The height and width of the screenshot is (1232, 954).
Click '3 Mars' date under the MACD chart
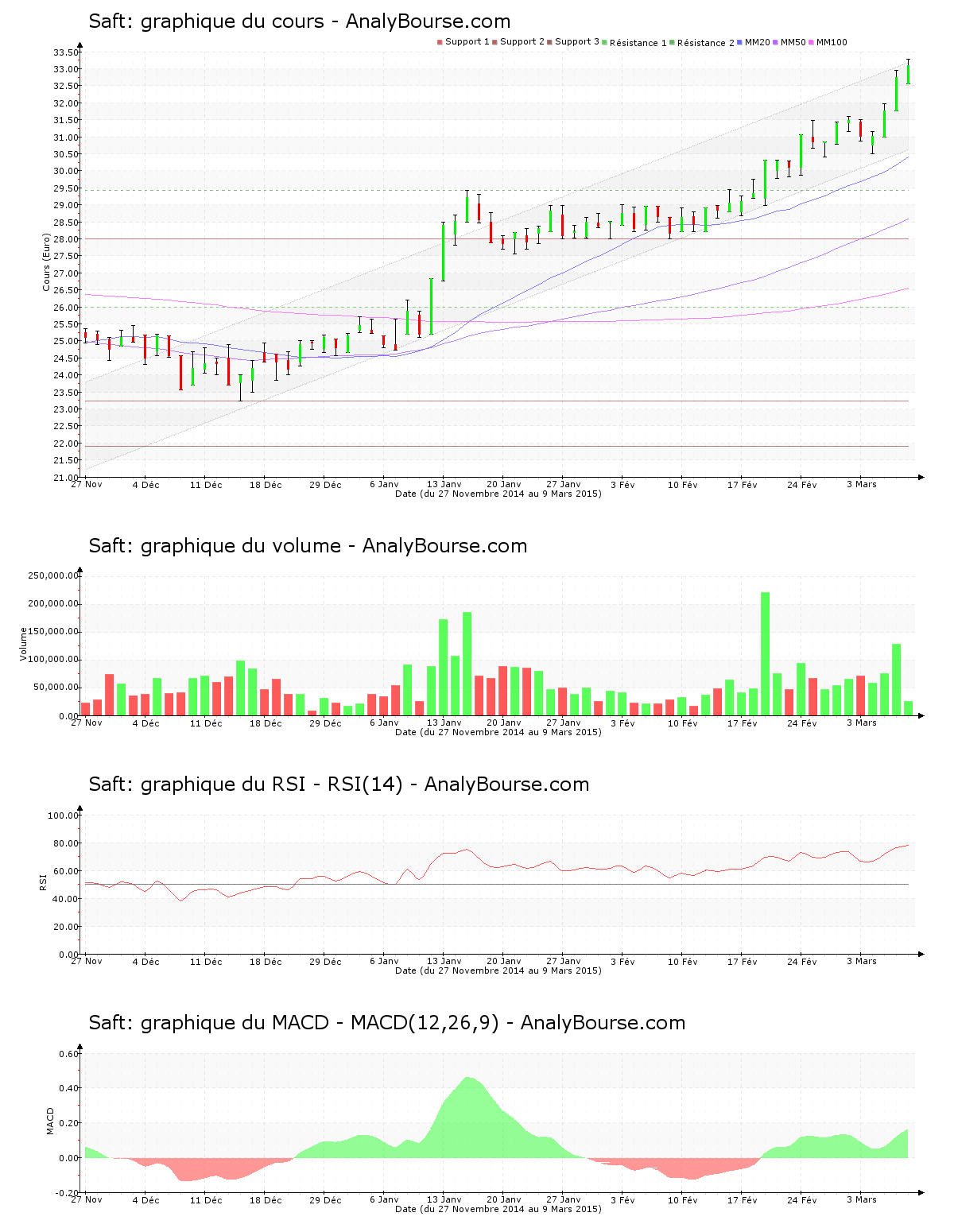coord(861,1199)
